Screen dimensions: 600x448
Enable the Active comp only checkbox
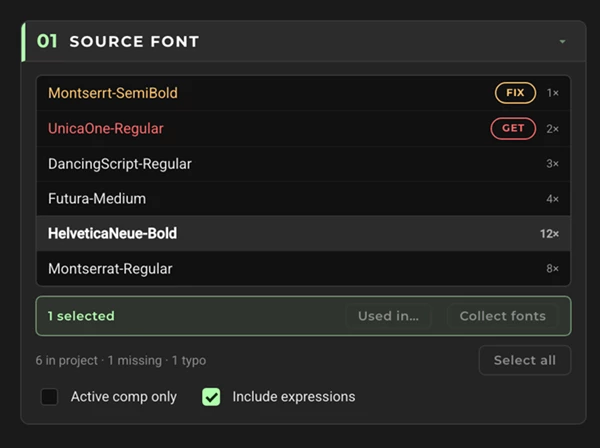(x=49, y=396)
